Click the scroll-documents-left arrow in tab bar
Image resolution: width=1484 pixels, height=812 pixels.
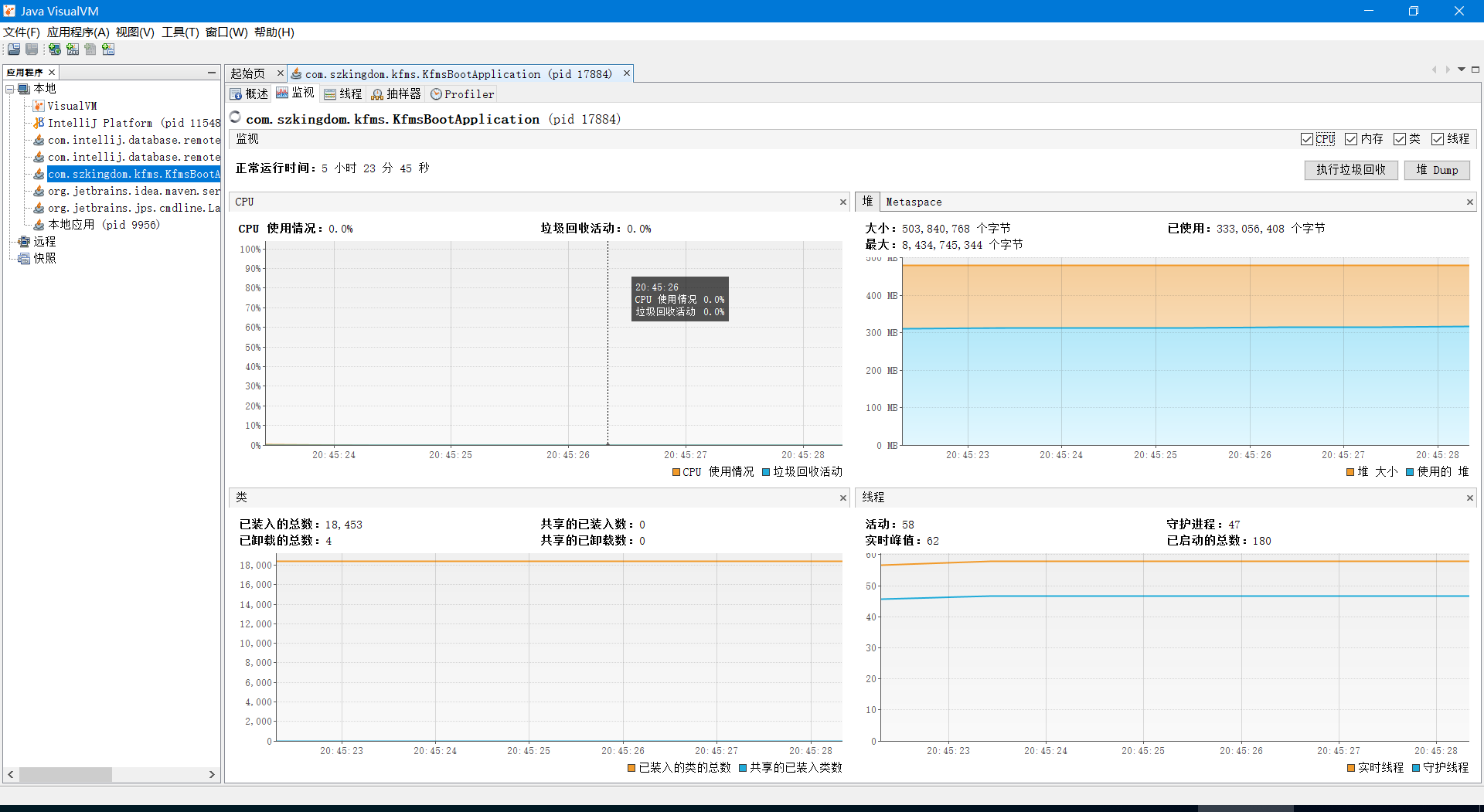pyautogui.click(x=1434, y=70)
